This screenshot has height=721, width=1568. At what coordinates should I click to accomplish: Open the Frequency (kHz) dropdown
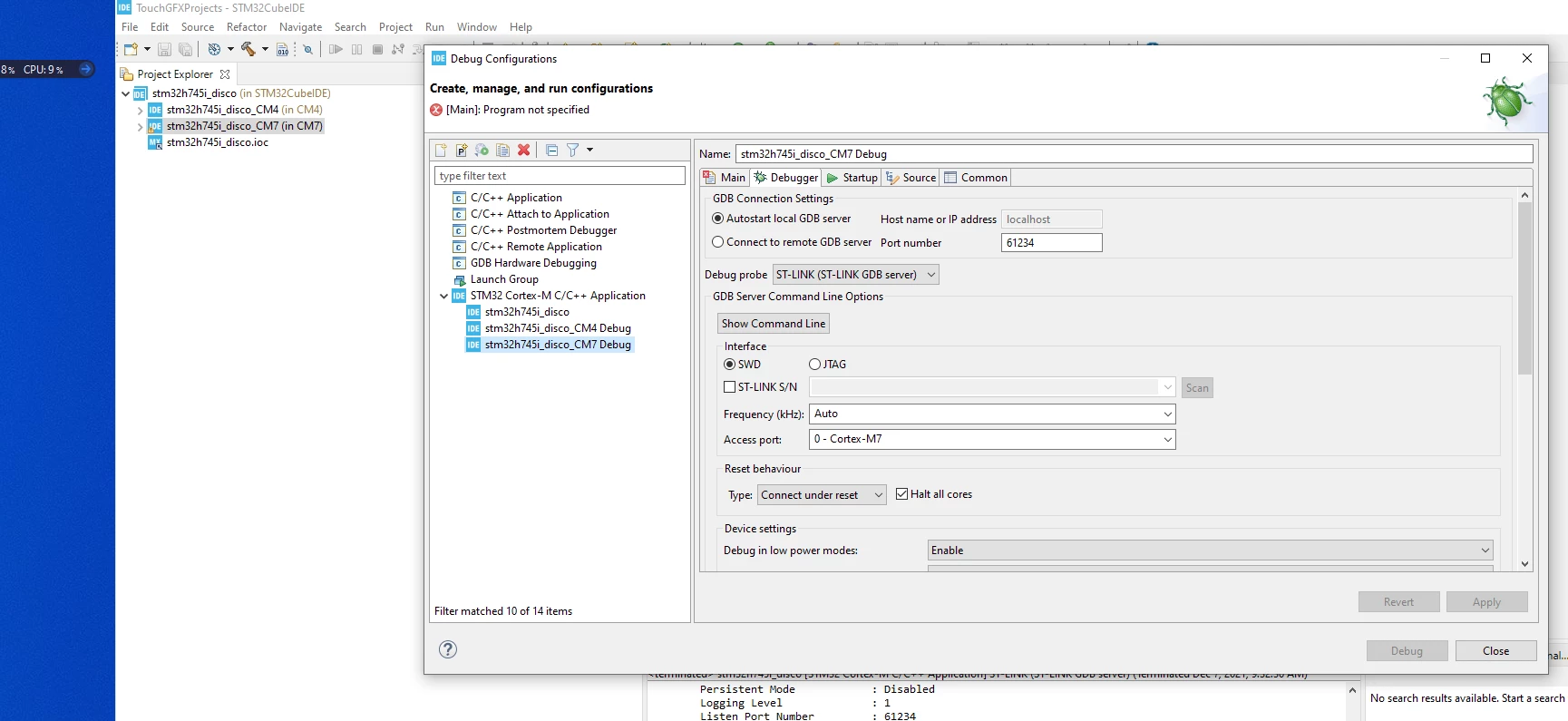pos(992,414)
